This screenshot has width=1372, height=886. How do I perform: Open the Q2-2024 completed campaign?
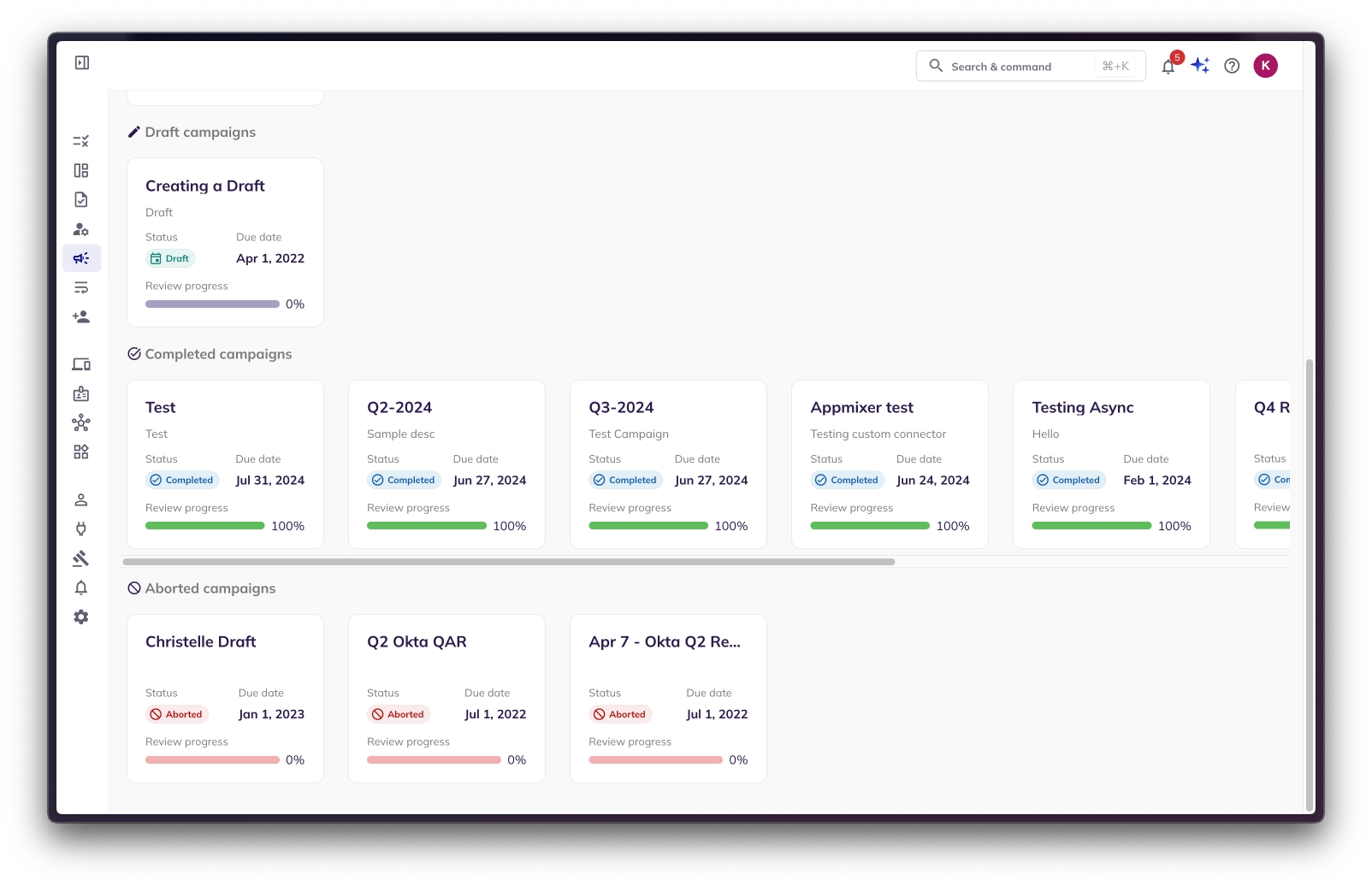pyautogui.click(x=446, y=464)
